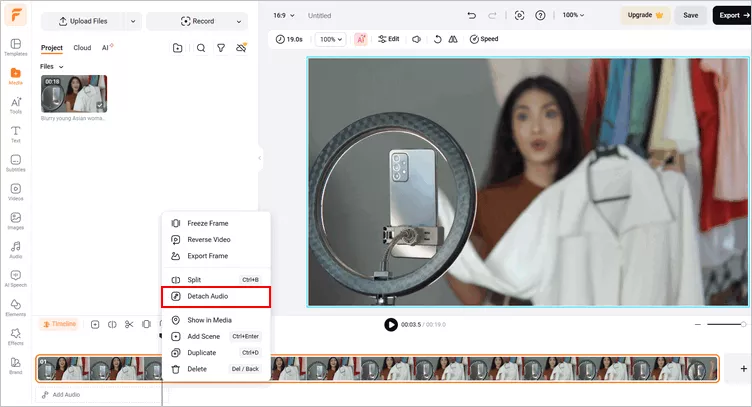Choose Reverse Video from context menu
Viewport: 752px width, 407px height.
216,240
